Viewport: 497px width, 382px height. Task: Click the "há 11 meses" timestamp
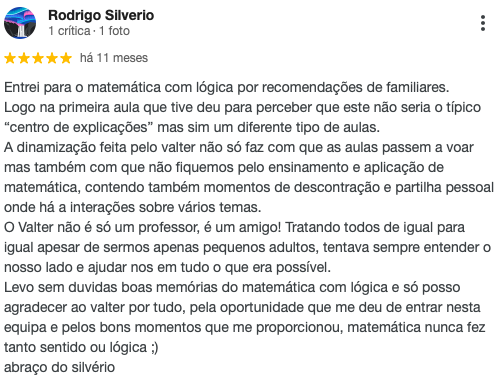pos(114,58)
